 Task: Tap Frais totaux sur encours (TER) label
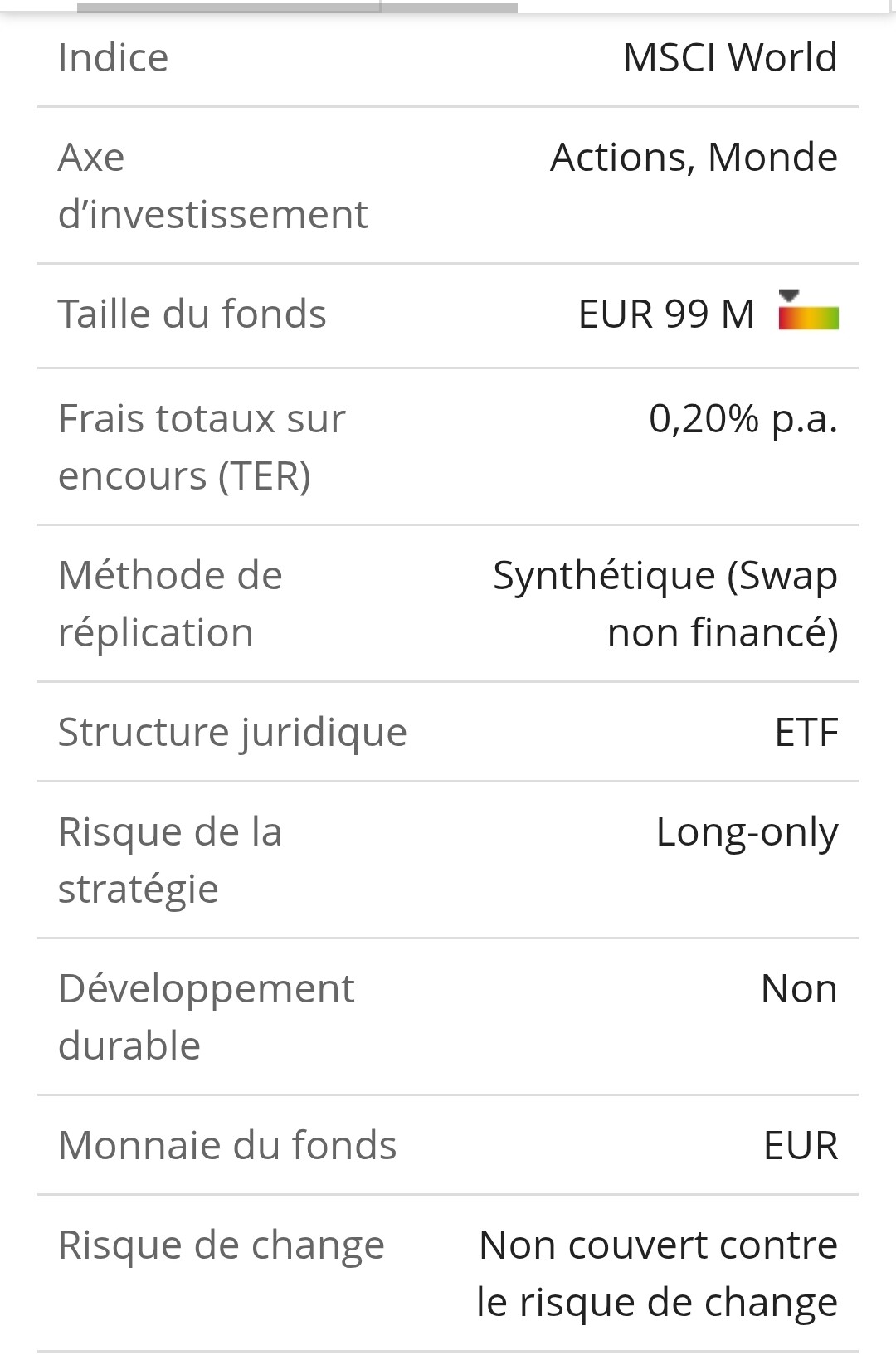point(202,446)
